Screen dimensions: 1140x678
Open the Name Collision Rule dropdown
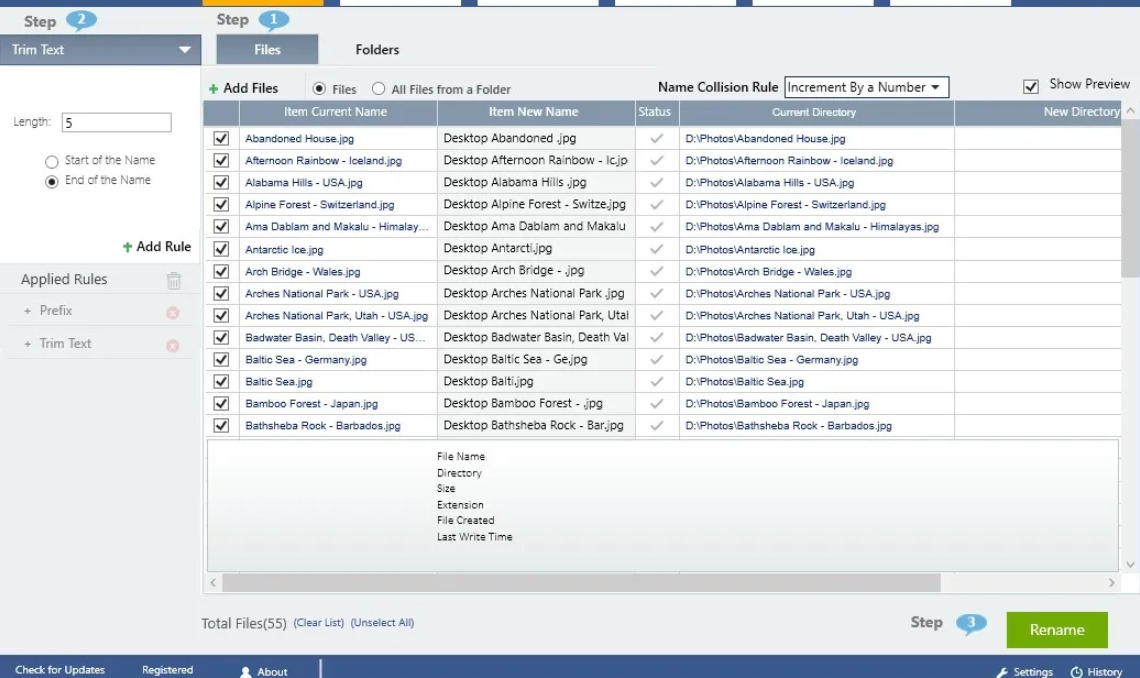click(866, 87)
